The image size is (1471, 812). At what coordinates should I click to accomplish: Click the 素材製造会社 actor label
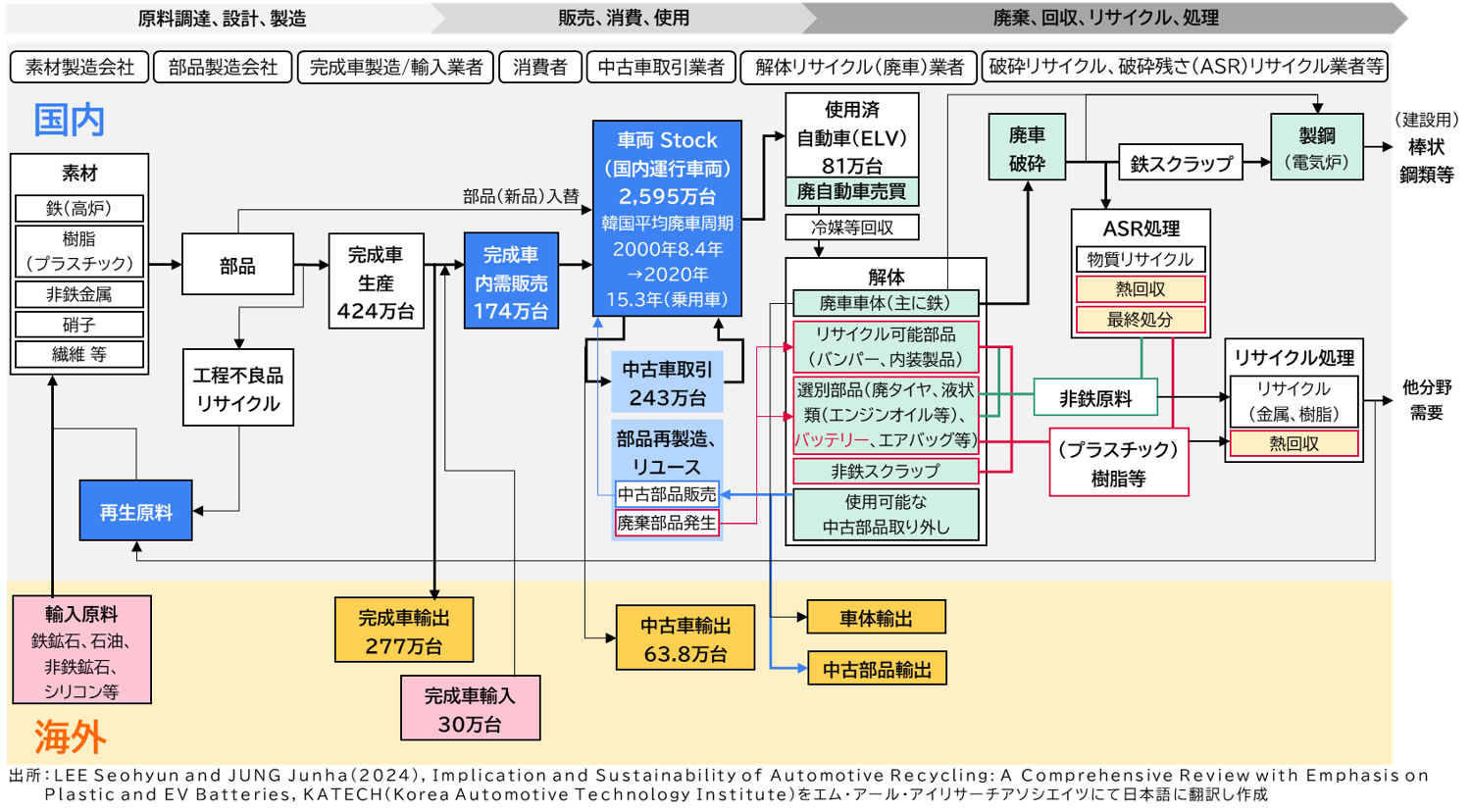(x=79, y=67)
